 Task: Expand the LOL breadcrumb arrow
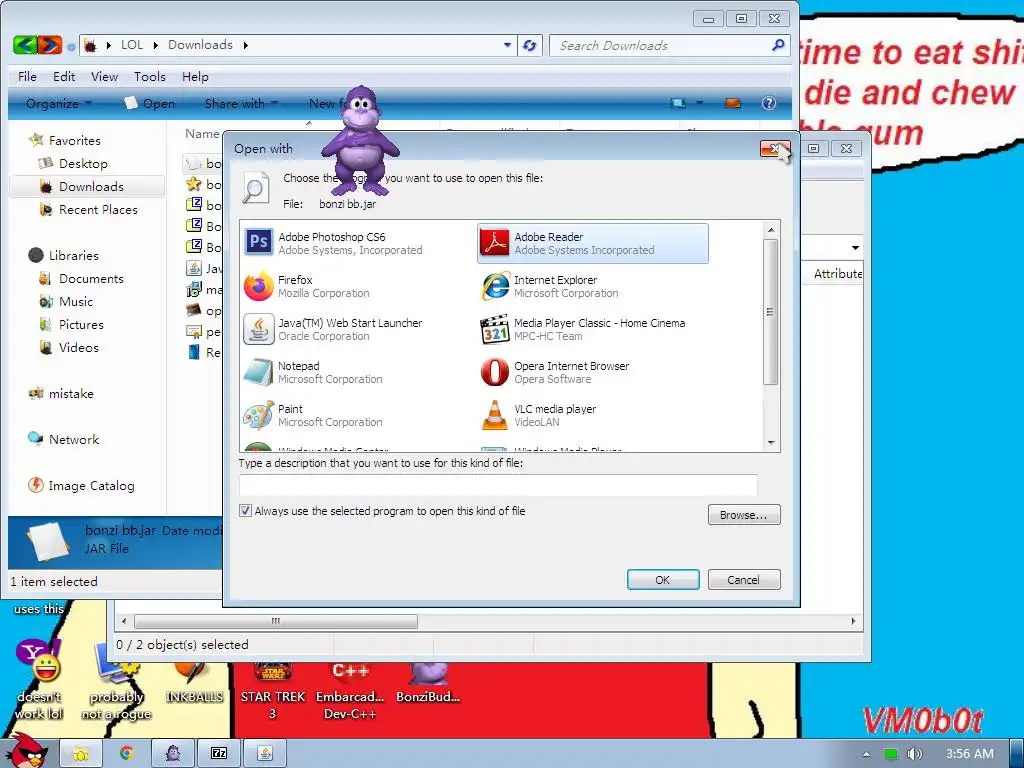coord(155,45)
